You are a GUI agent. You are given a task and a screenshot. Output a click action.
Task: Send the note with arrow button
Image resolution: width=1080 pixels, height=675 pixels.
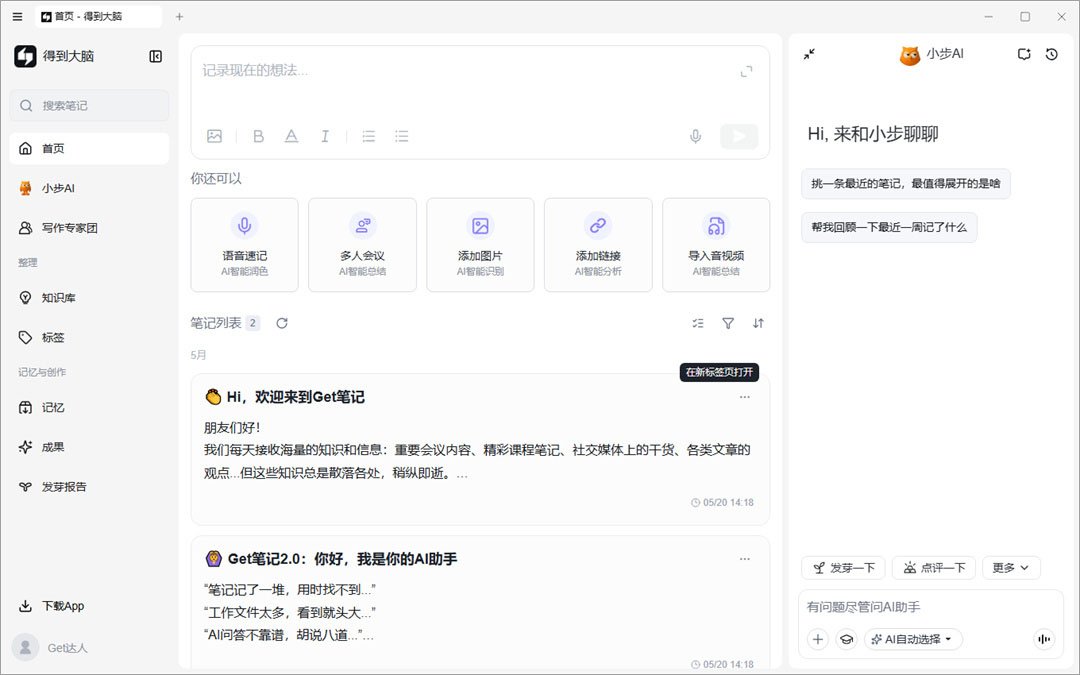coord(739,136)
